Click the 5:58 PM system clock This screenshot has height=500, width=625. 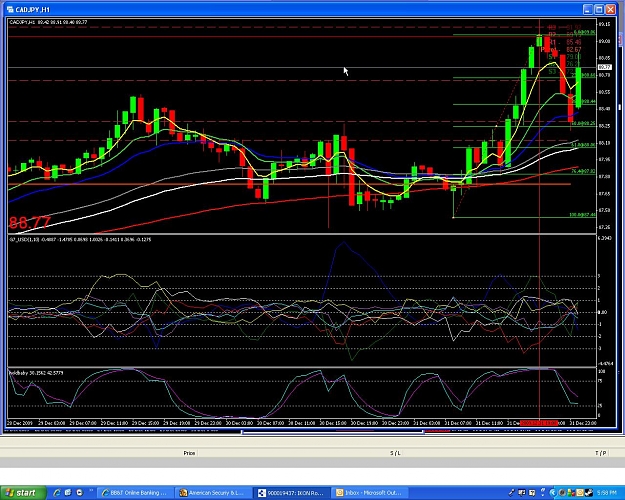coord(606,493)
